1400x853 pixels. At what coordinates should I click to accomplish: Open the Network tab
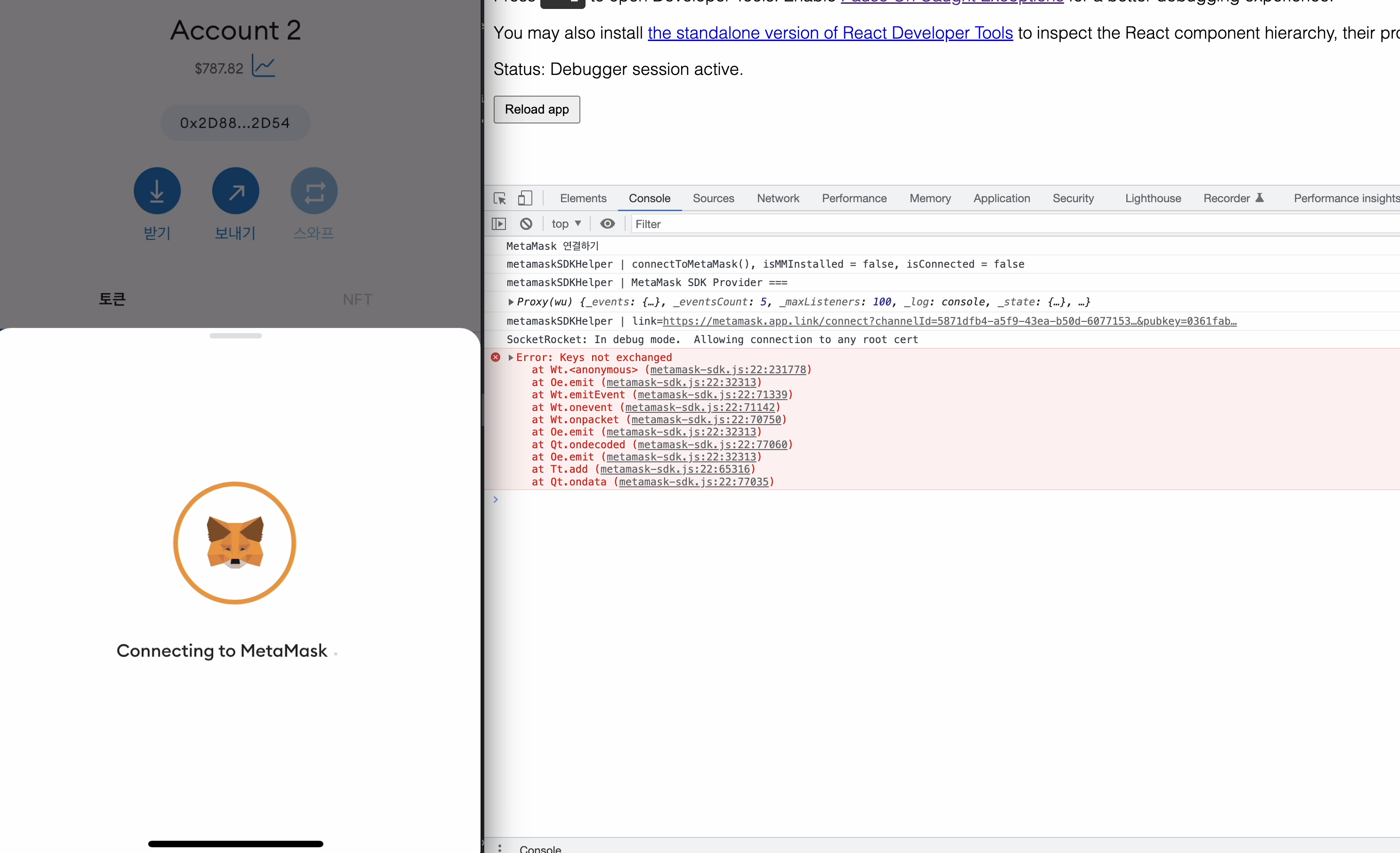[778, 198]
